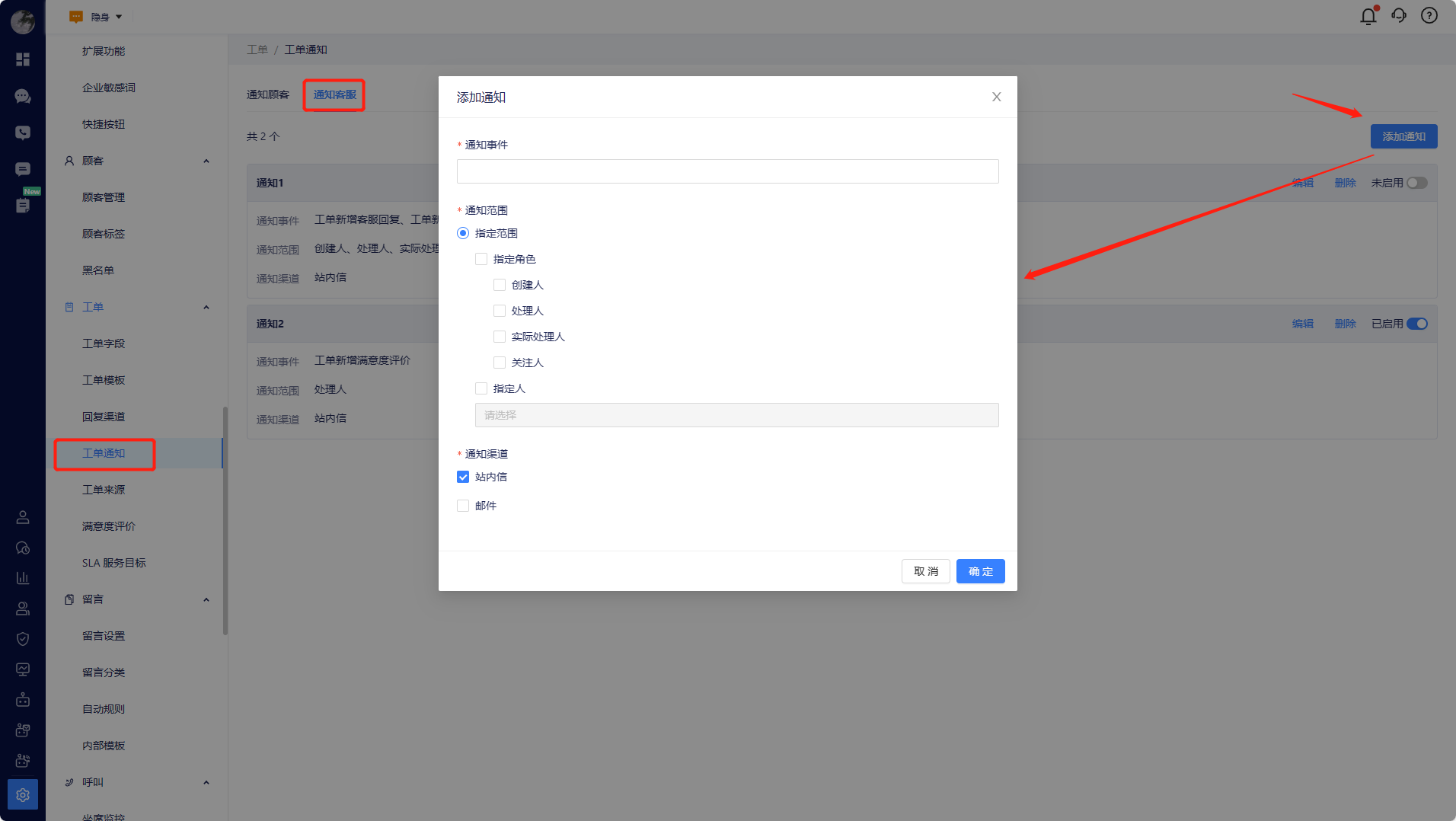Open the robot icon in sidebar
The width and height of the screenshot is (1456, 821).
23,699
